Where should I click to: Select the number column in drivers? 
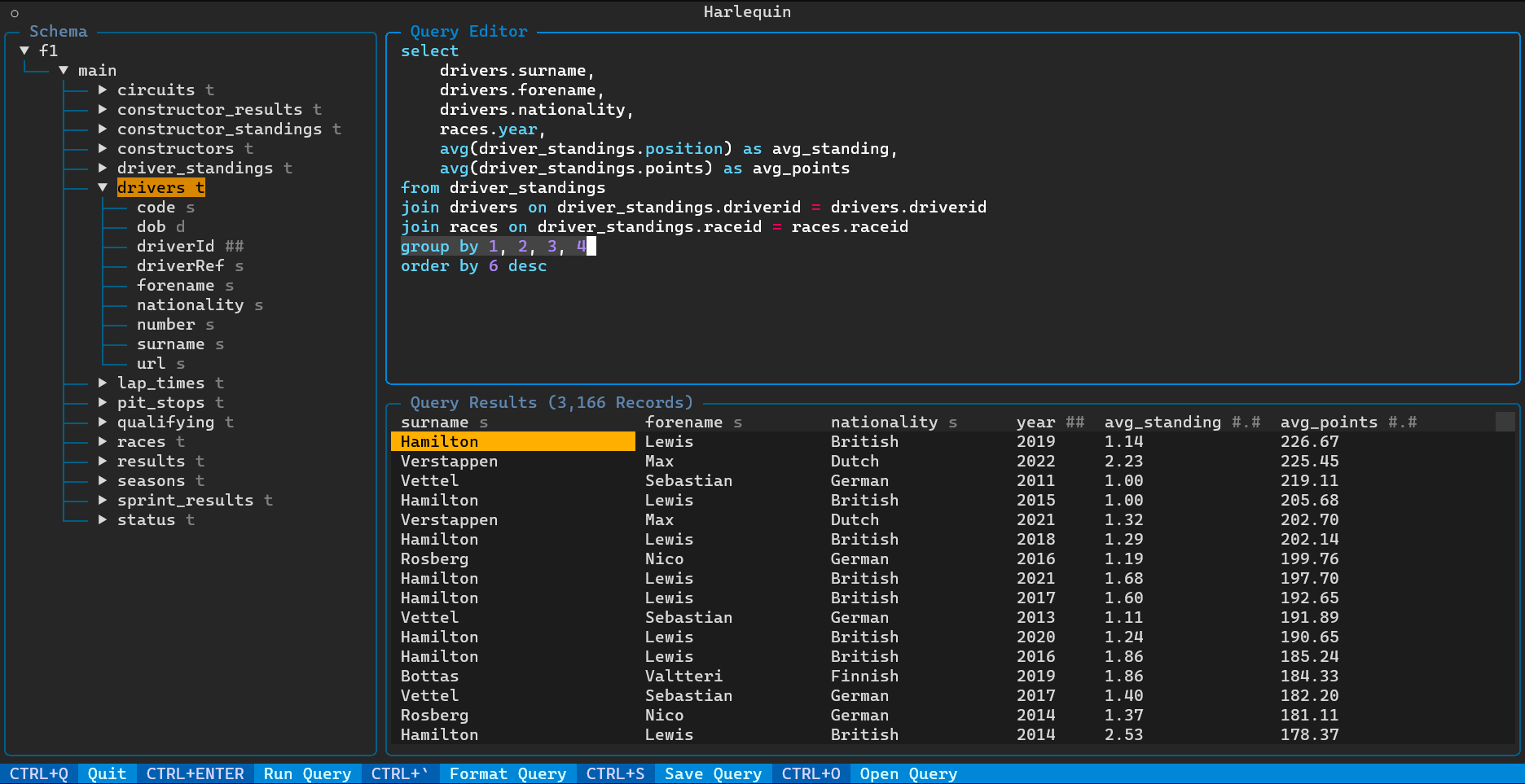176,324
